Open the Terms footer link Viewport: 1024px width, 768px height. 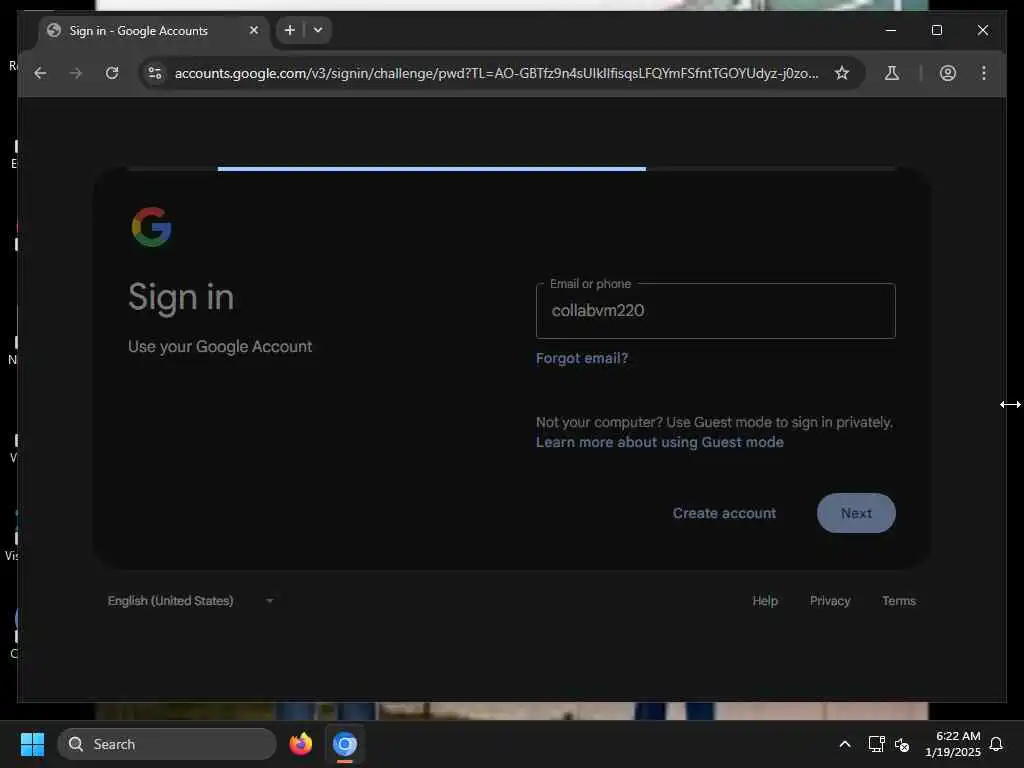point(899,601)
